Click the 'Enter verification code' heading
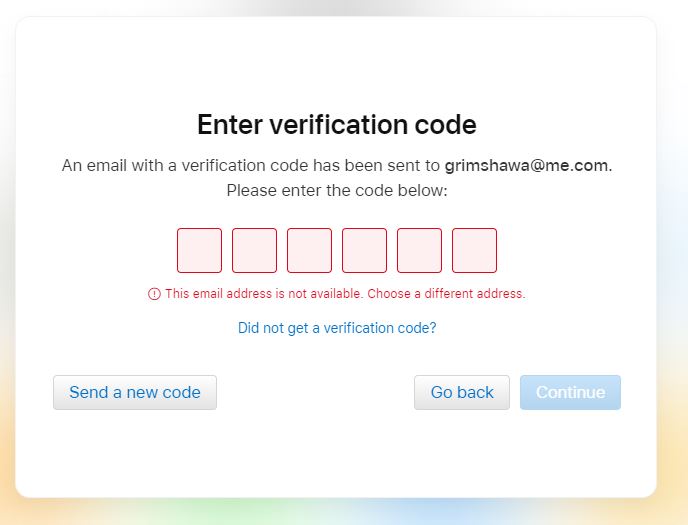 click(x=337, y=125)
